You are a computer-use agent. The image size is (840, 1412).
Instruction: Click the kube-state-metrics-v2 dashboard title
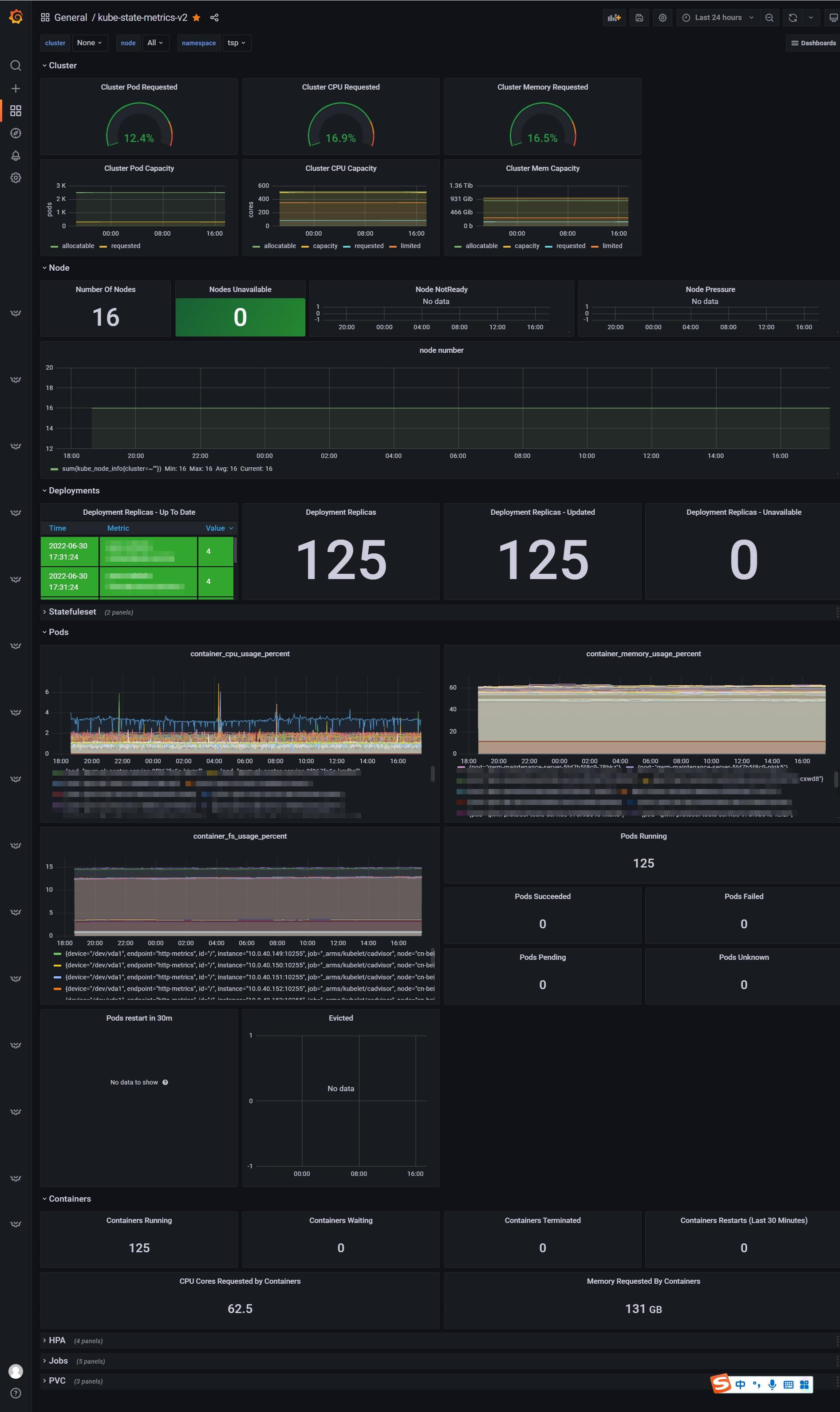pos(142,18)
